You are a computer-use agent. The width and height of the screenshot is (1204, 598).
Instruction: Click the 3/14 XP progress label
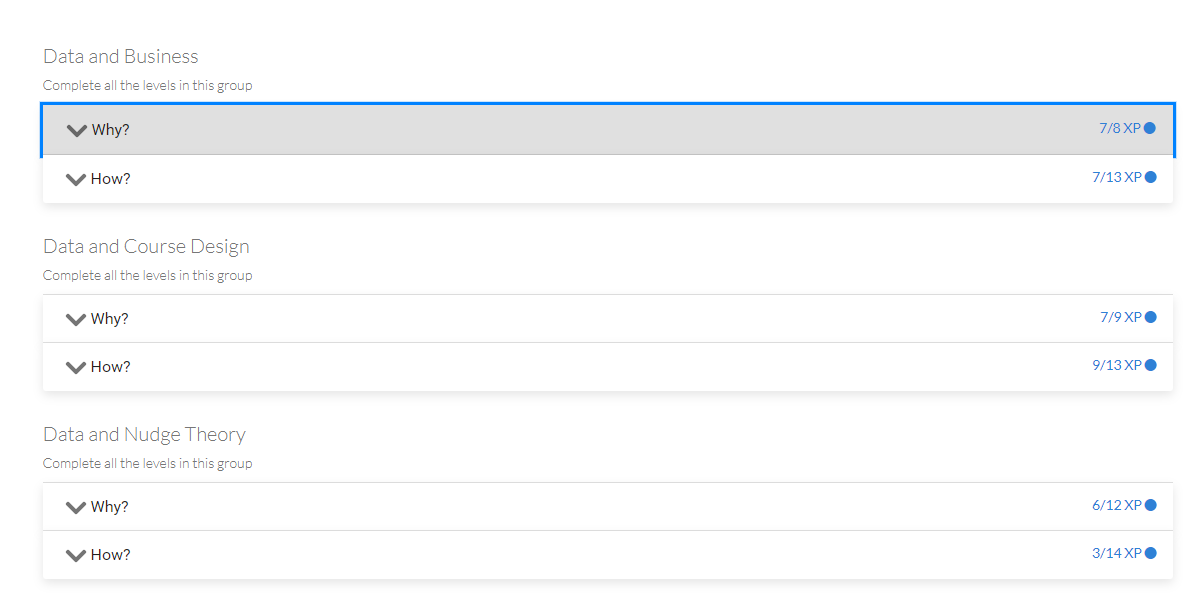pos(1116,553)
